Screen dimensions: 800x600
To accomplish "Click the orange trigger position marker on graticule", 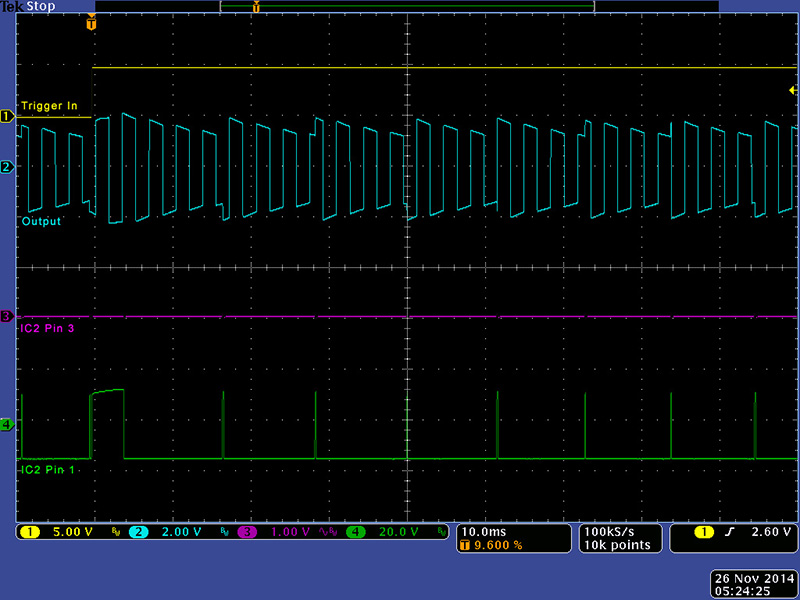I will [92, 24].
